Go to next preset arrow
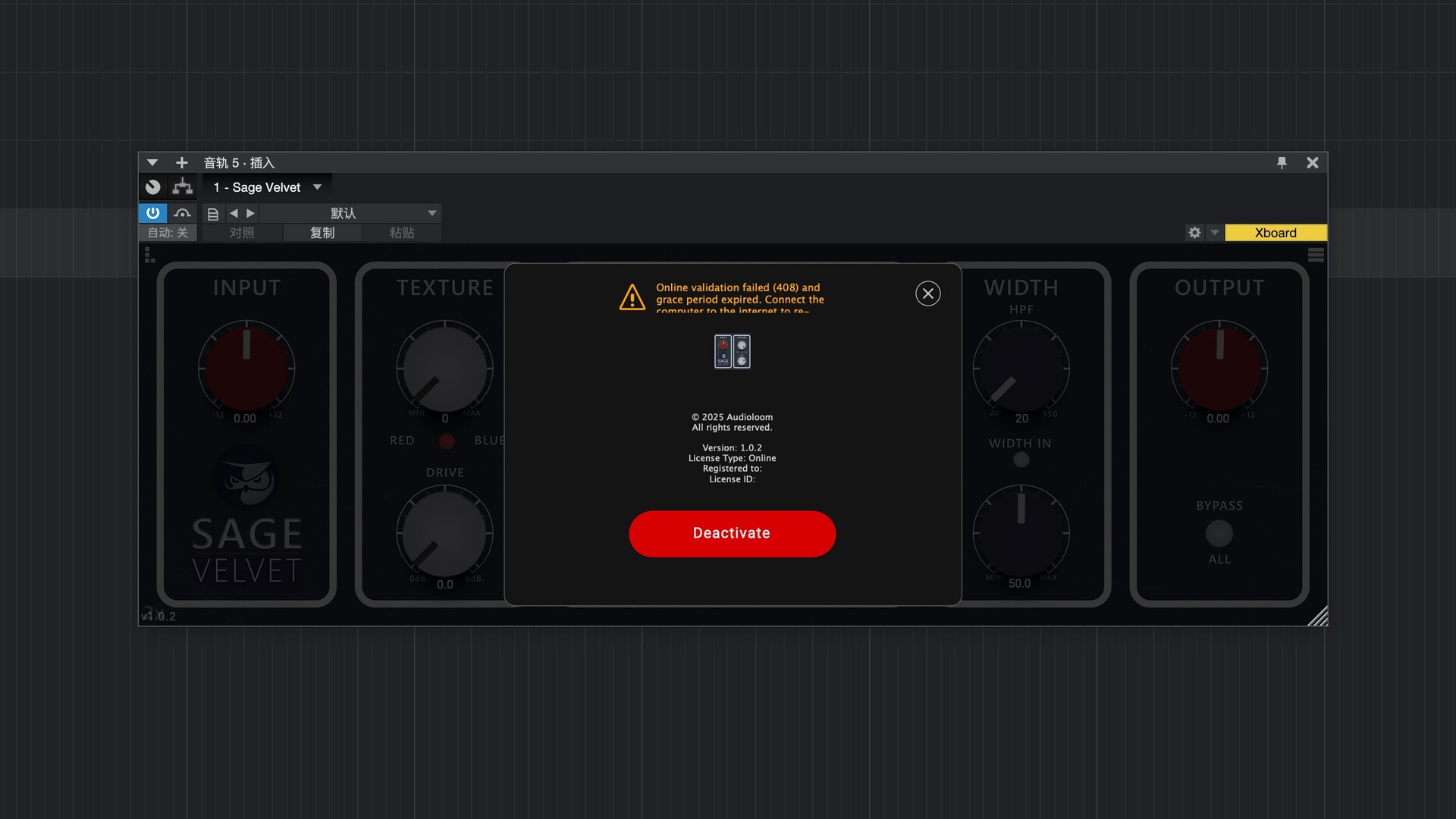The image size is (1456, 819). point(251,213)
